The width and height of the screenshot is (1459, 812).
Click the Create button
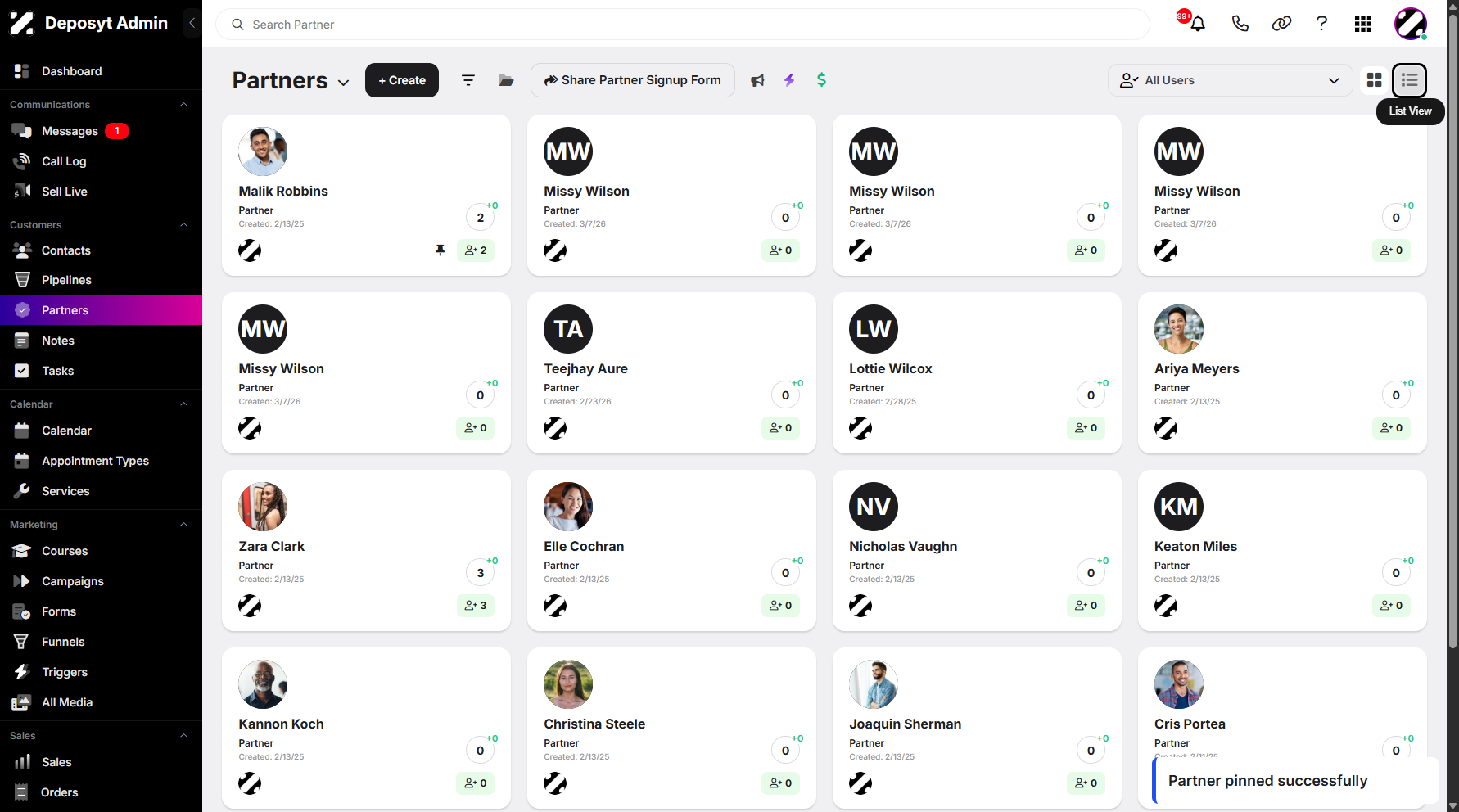402,80
